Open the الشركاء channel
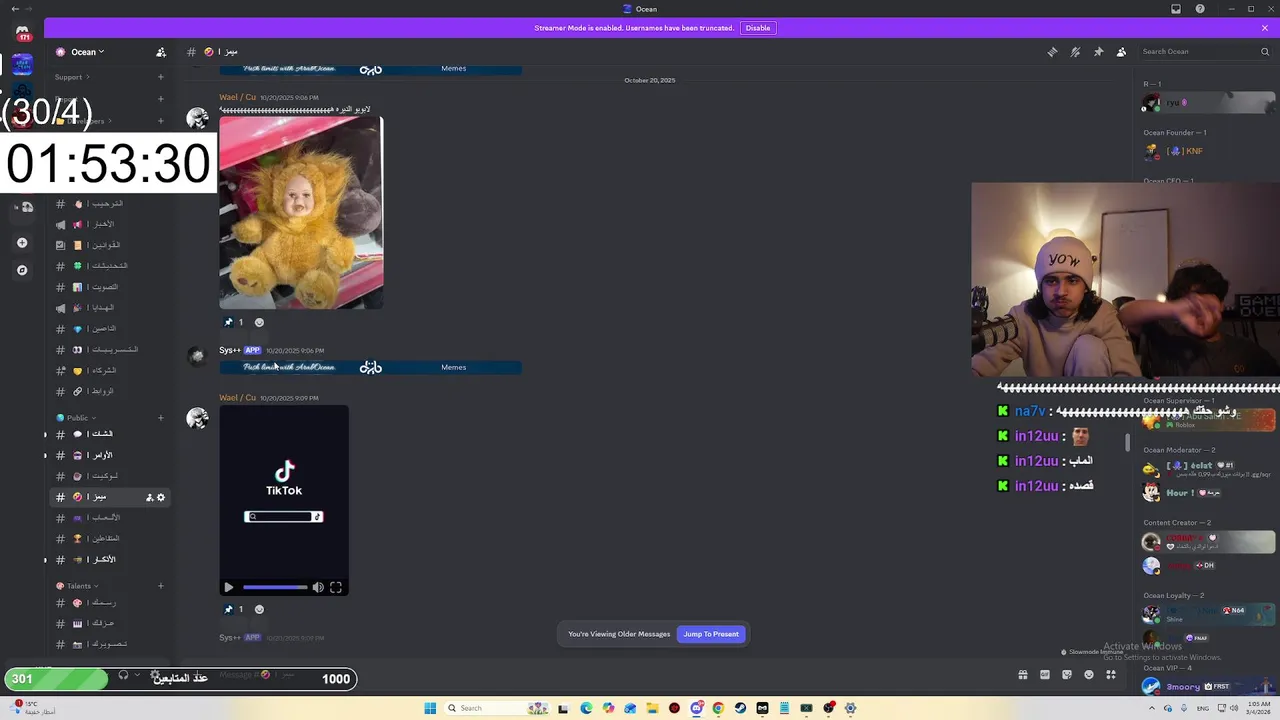 (110, 371)
